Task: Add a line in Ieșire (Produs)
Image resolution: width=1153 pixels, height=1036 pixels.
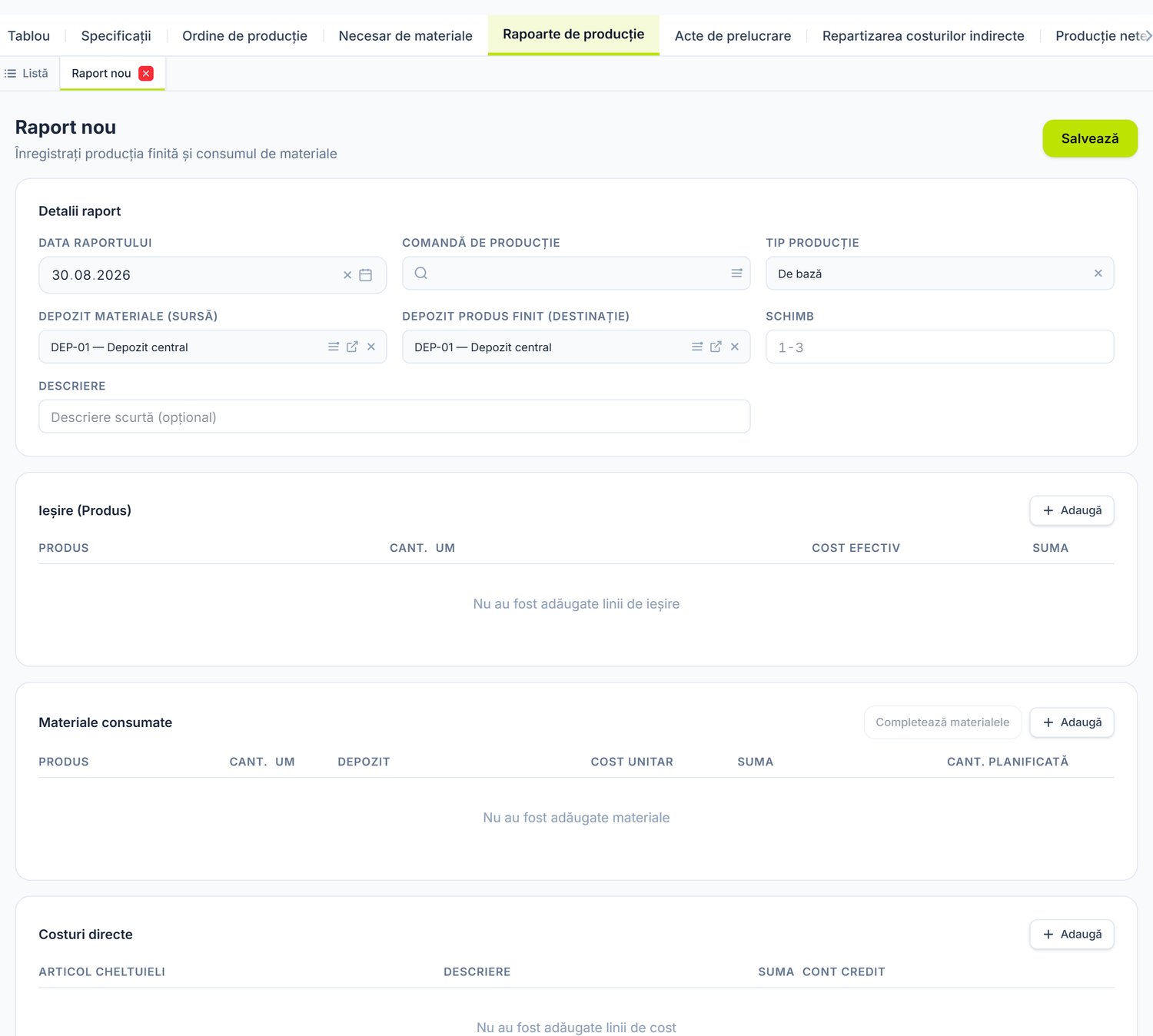Action: click(x=1072, y=510)
